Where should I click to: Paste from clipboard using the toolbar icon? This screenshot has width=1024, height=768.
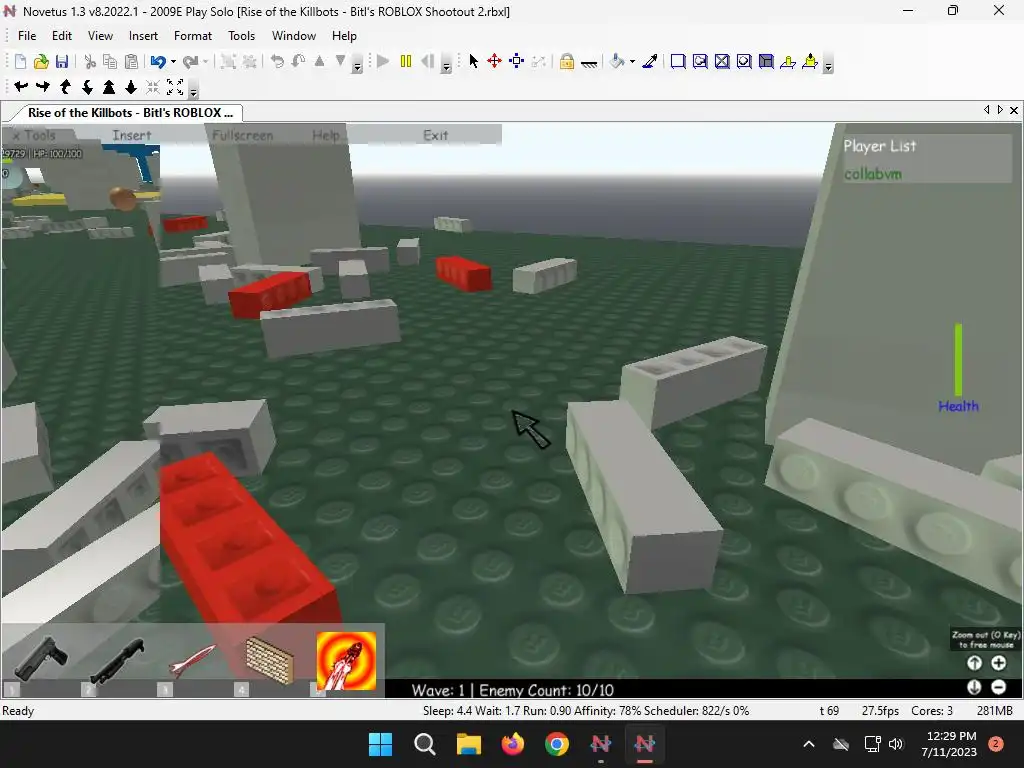(131, 61)
